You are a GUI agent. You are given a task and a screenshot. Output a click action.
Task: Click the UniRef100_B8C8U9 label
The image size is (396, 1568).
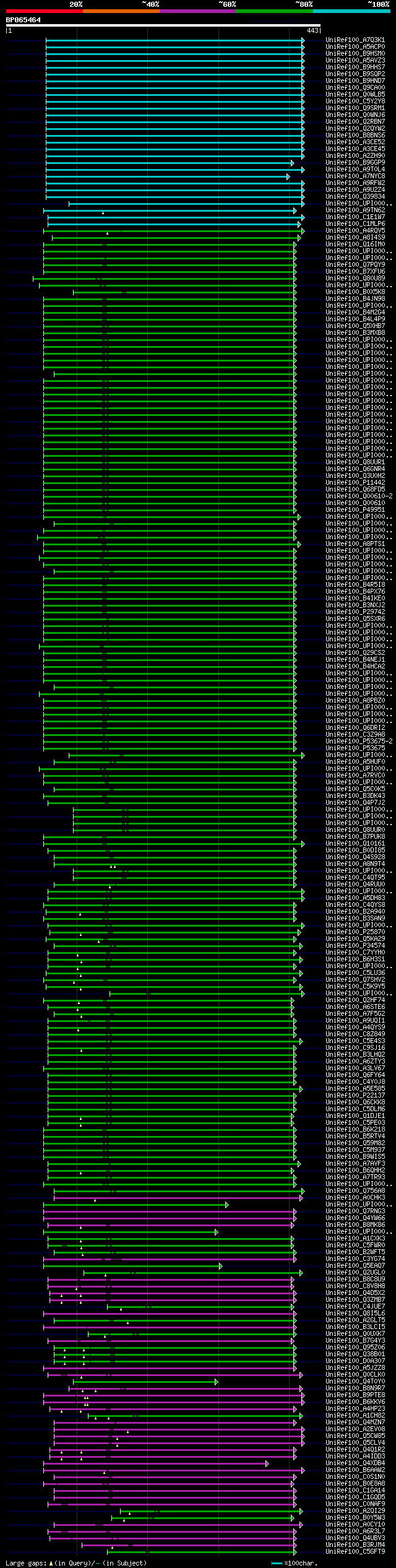[355, 1280]
